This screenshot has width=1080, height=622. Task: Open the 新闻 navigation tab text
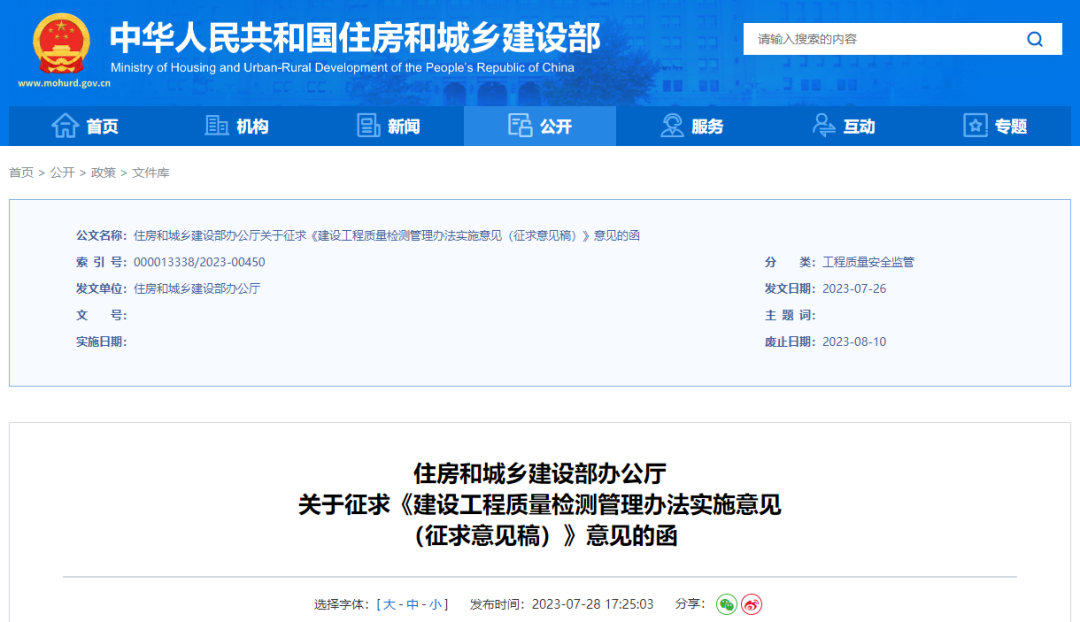[404, 127]
